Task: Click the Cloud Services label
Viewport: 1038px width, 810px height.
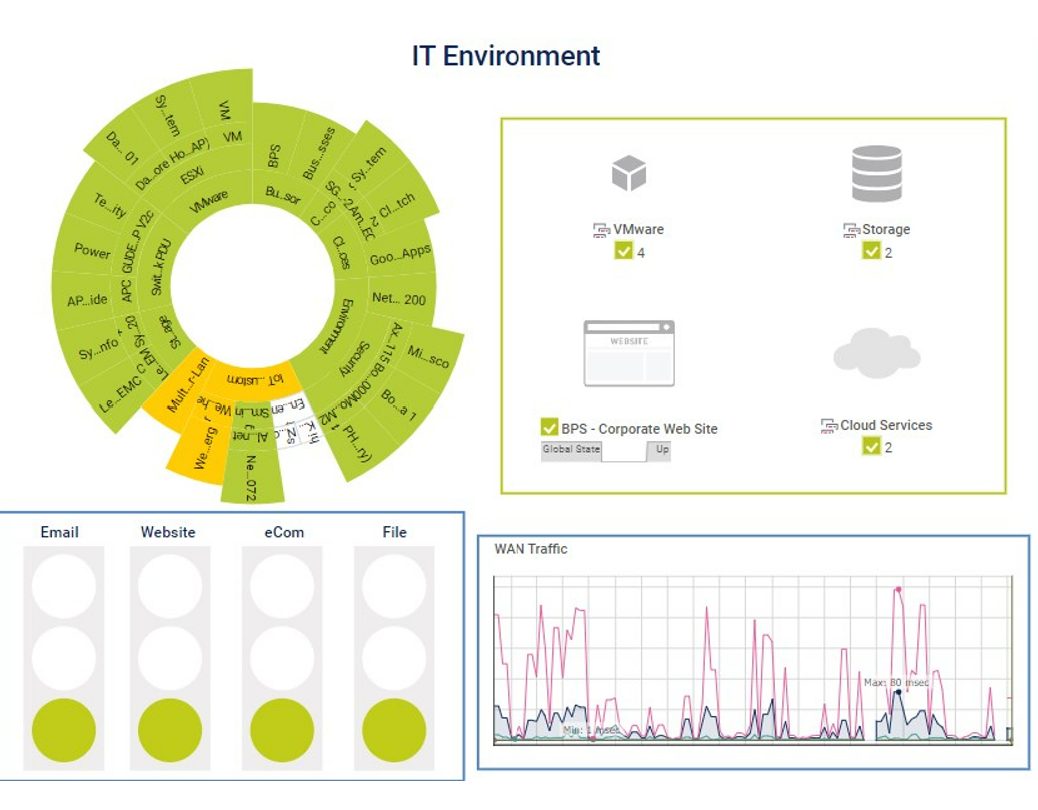Action: 886,426
